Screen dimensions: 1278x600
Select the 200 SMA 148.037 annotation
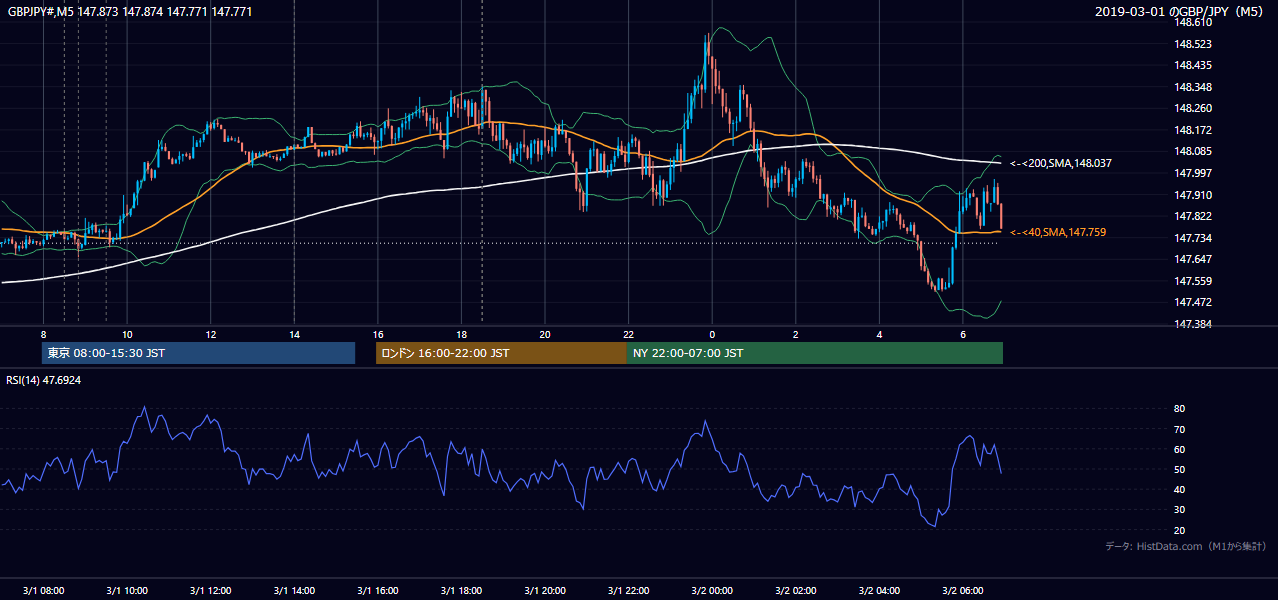(1061, 162)
